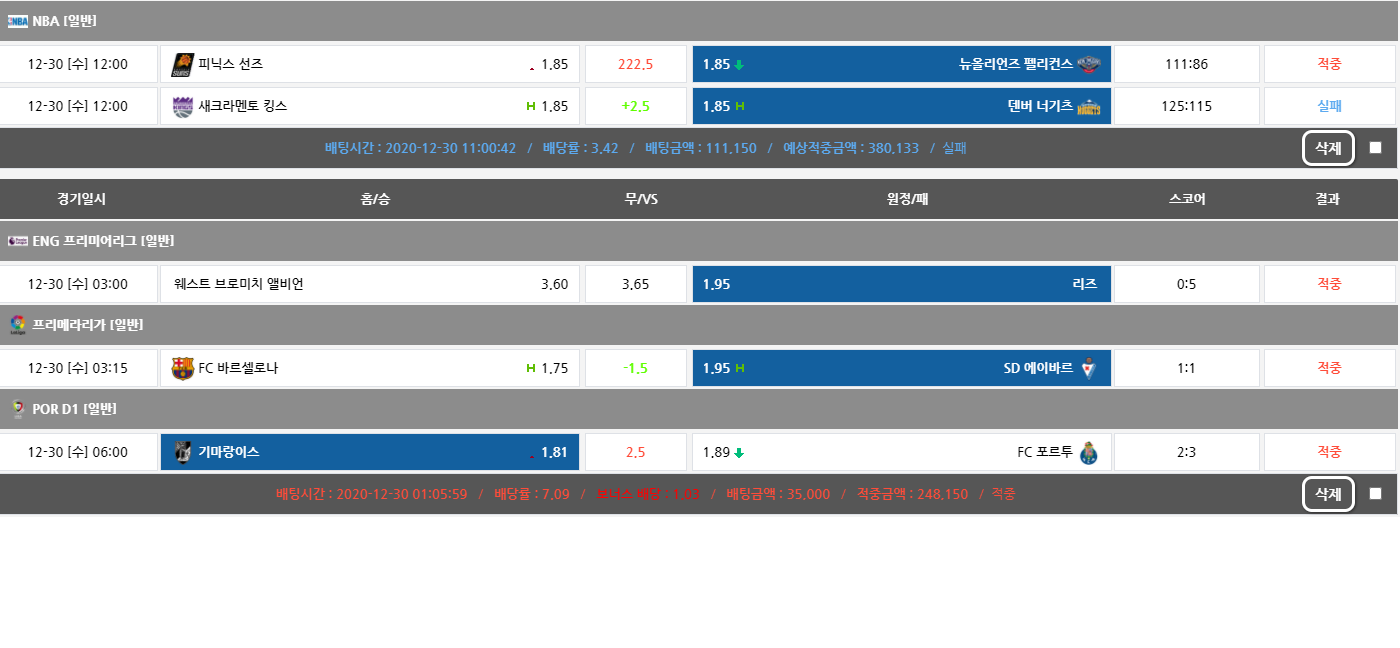Click the NBA league icon
The image size is (1400, 648).
tap(17, 21)
